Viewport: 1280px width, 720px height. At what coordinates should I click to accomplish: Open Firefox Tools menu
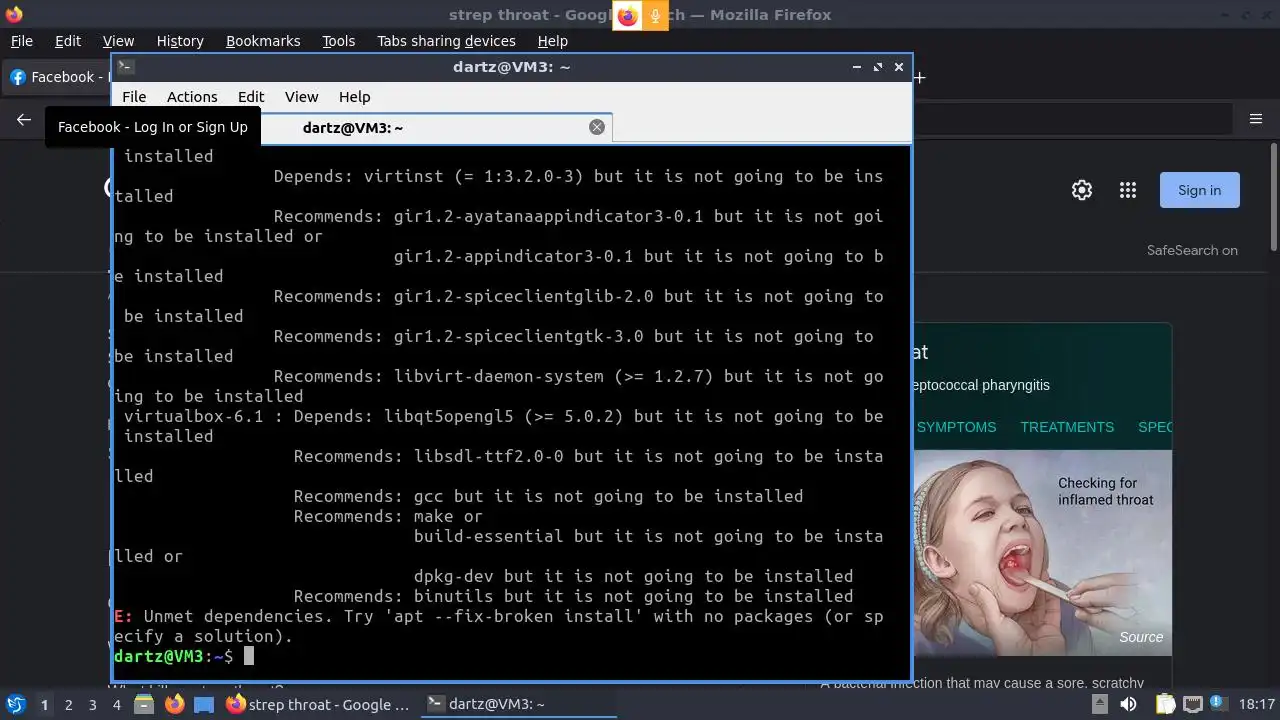pyautogui.click(x=338, y=41)
